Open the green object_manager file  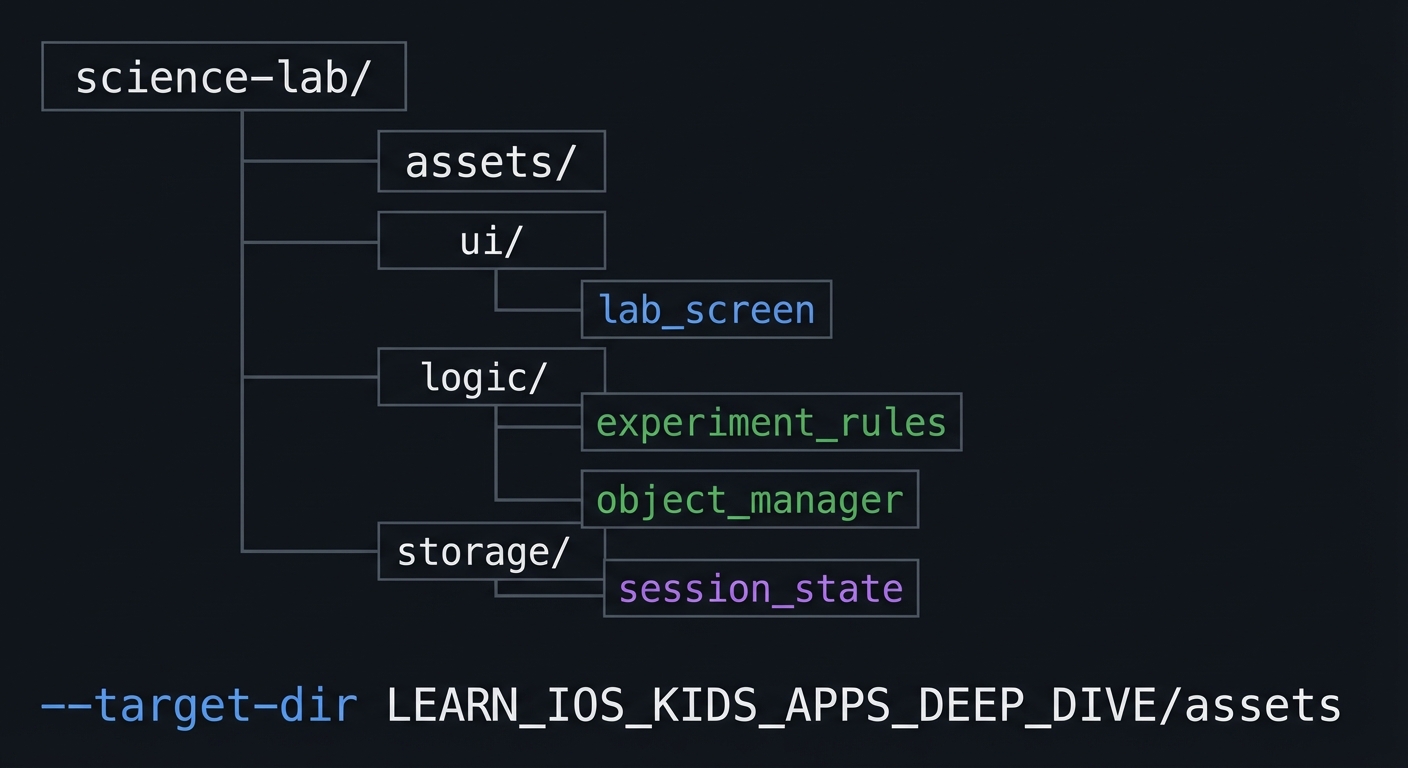tap(749, 499)
